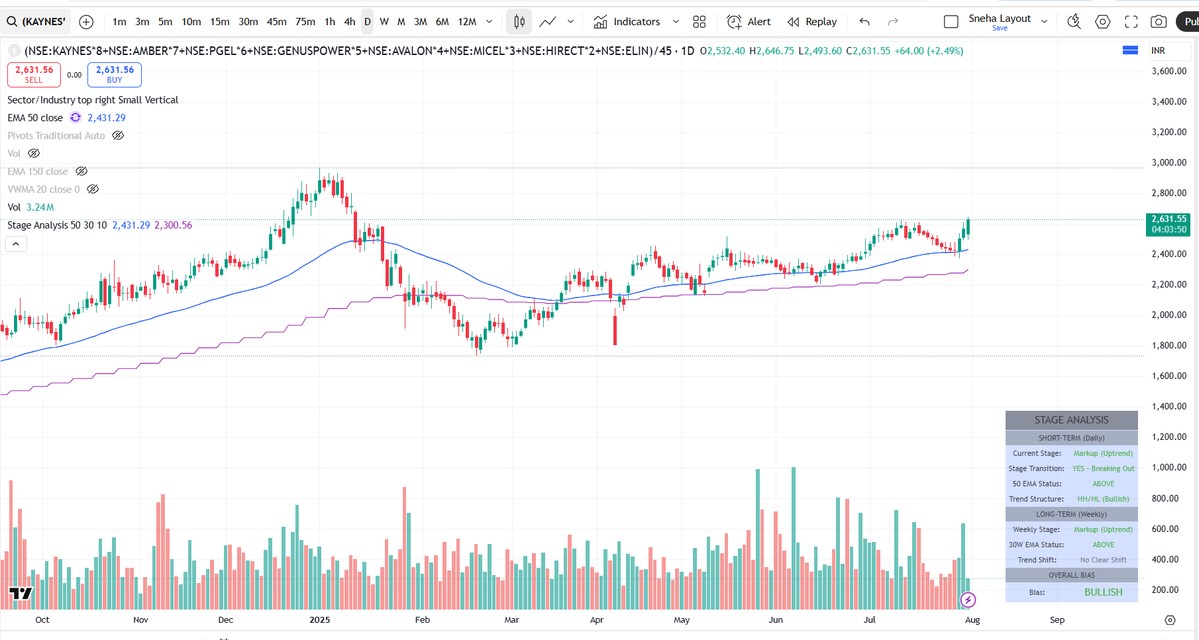The height and width of the screenshot is (640, 1199).
Task: Click the STAGE ANALYSIS table header
Action: pyautogui.click(x=1071, y=420)
